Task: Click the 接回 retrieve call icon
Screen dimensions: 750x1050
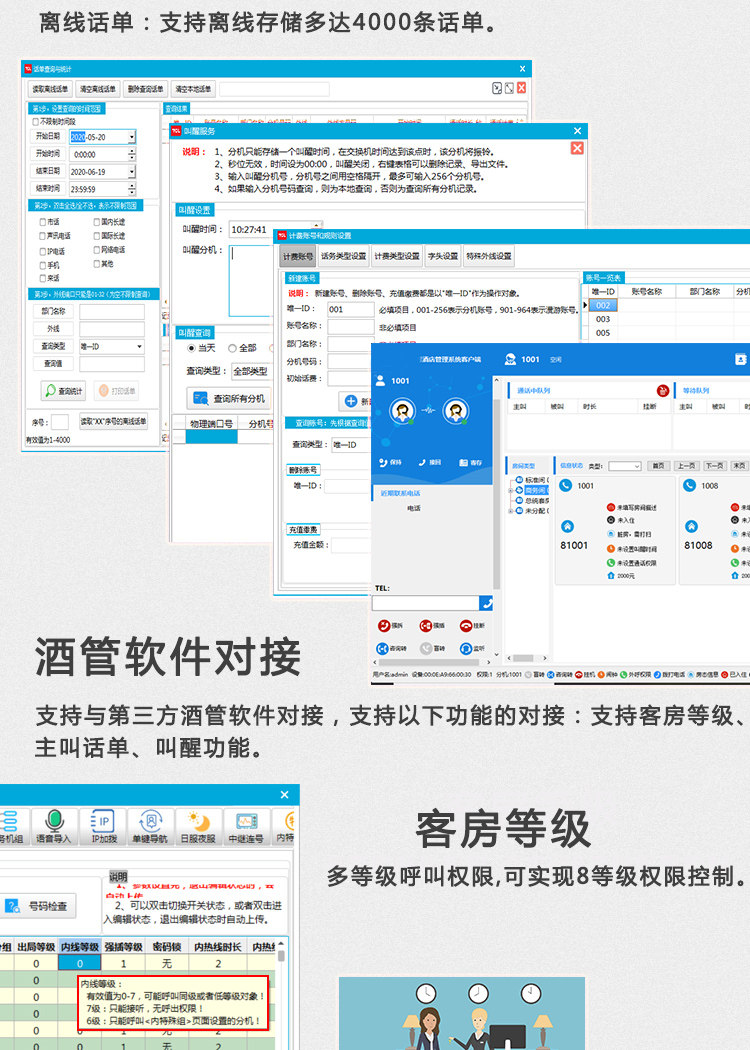Action: [x=422, y=462]
